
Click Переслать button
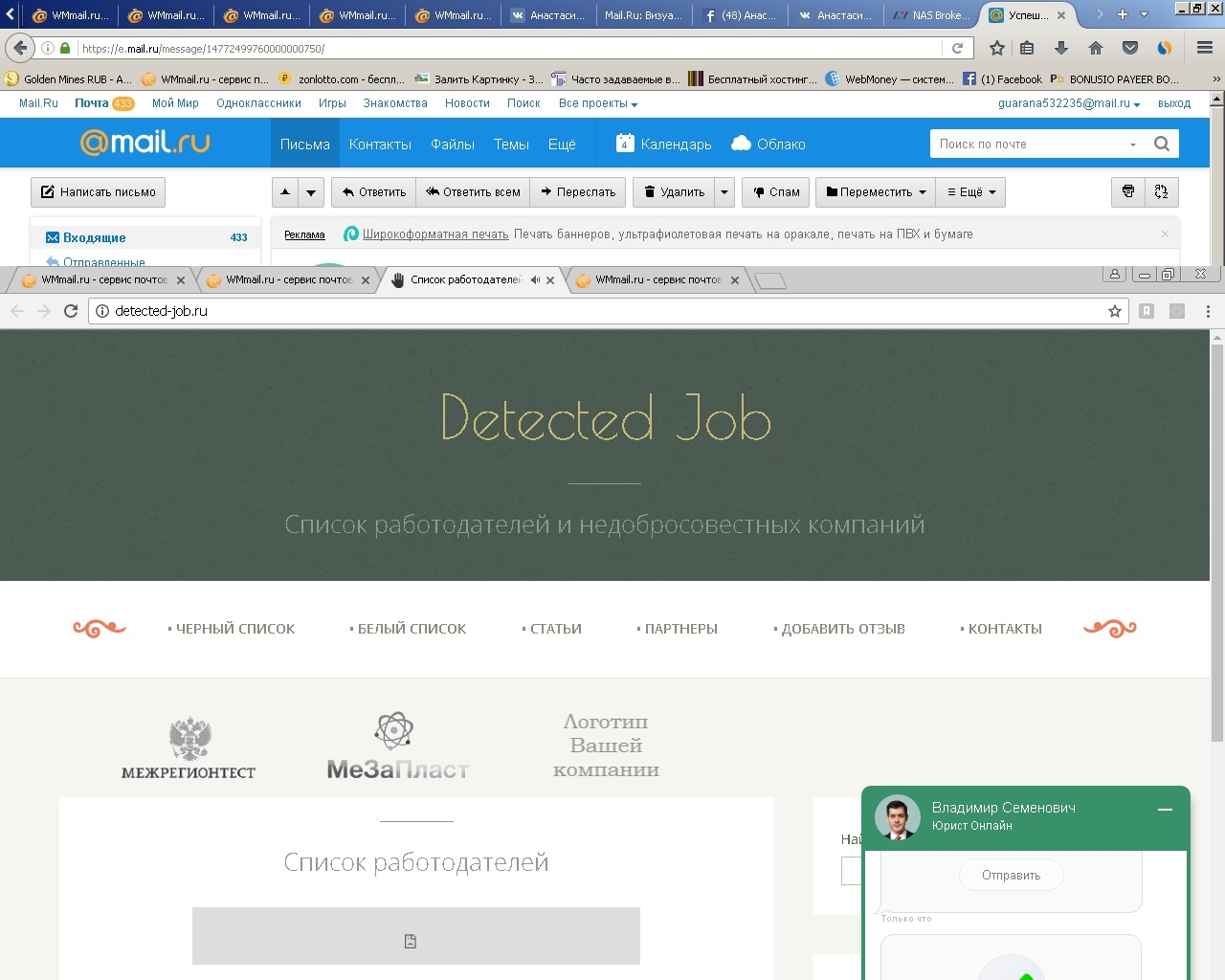[578, 191]
